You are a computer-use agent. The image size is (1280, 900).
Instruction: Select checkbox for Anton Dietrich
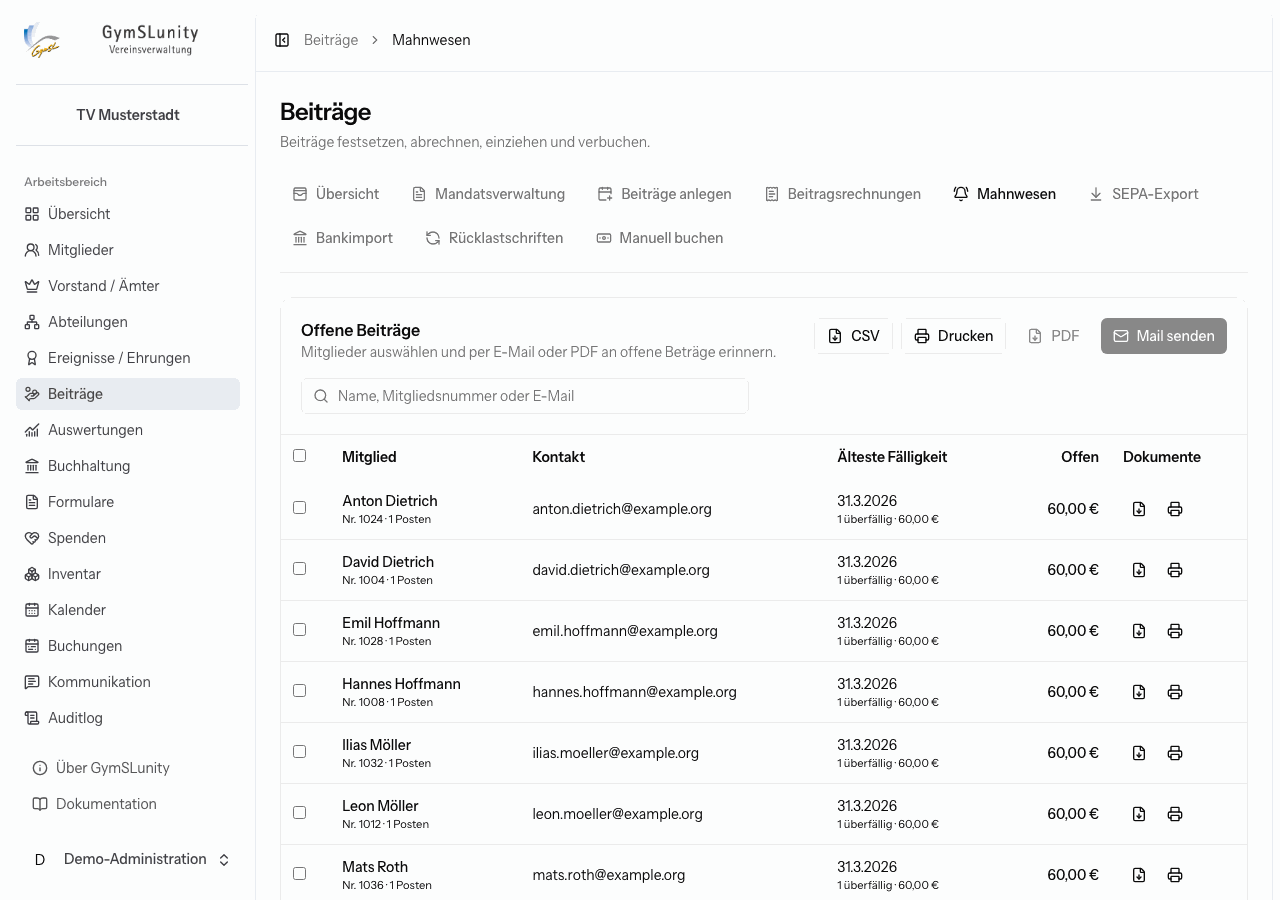pos(299,507)
